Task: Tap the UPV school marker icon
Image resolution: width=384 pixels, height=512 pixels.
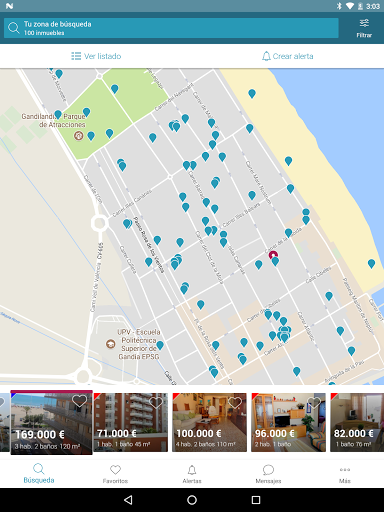Action: click(x=110, y=344)
